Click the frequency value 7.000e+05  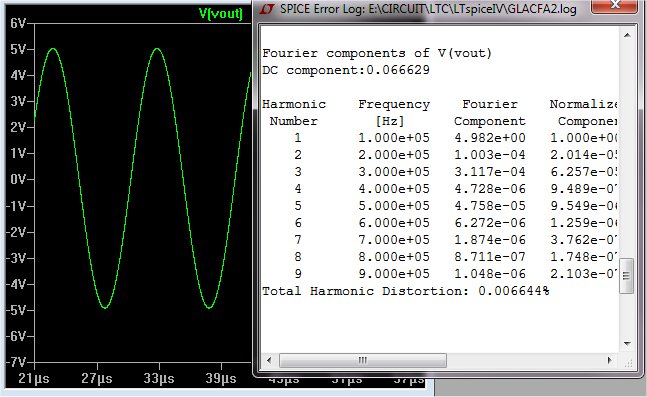point(394,240)
